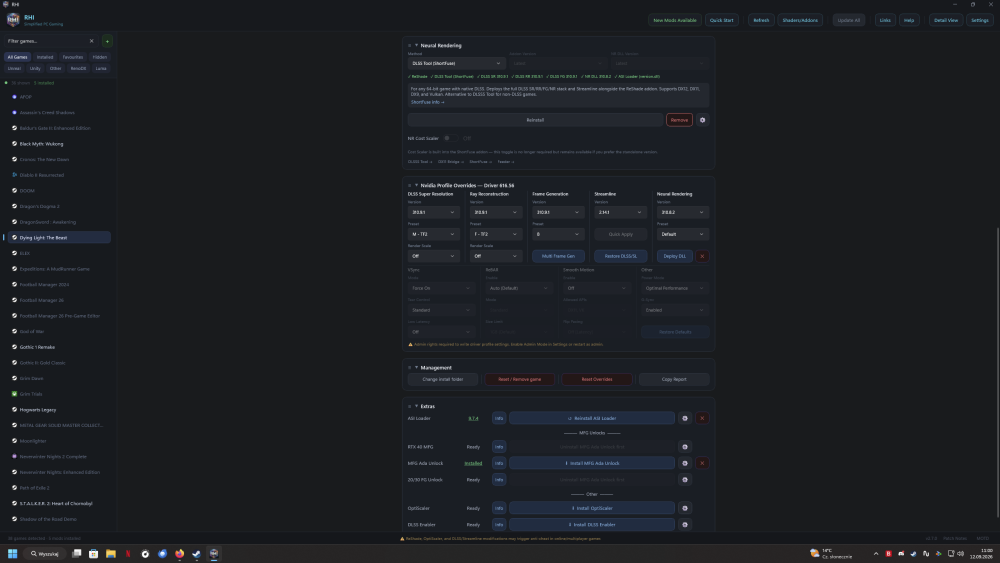The image size is (1000, 563).
Task: Open Ray Reconstruction preset F - TF2 dropdown
Action: click(x=496, y=234)
